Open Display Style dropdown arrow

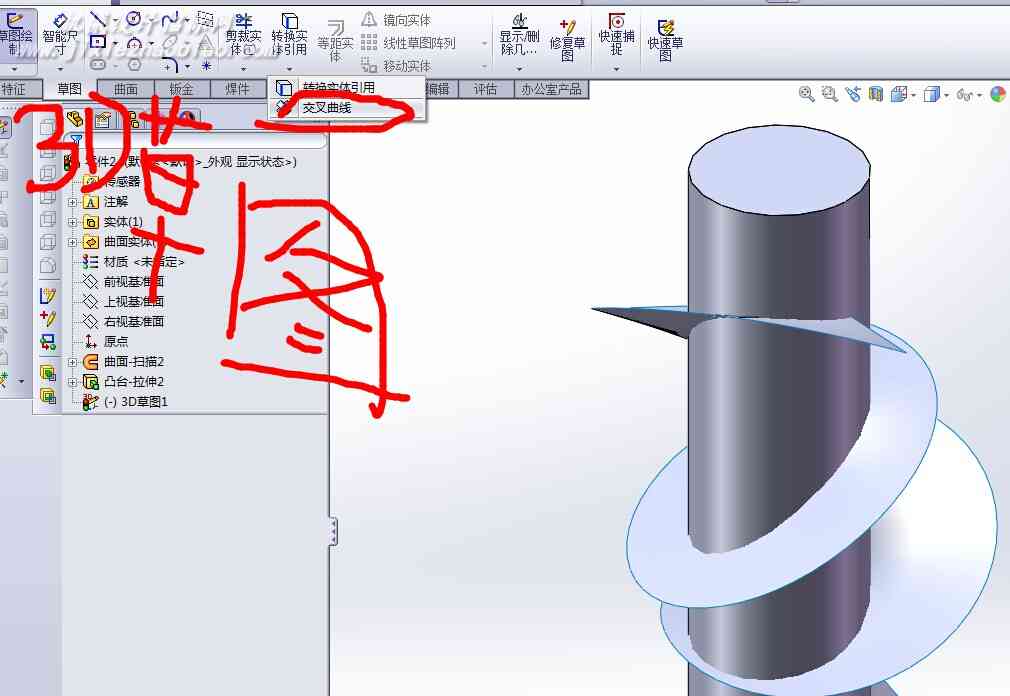coord(946,95)
